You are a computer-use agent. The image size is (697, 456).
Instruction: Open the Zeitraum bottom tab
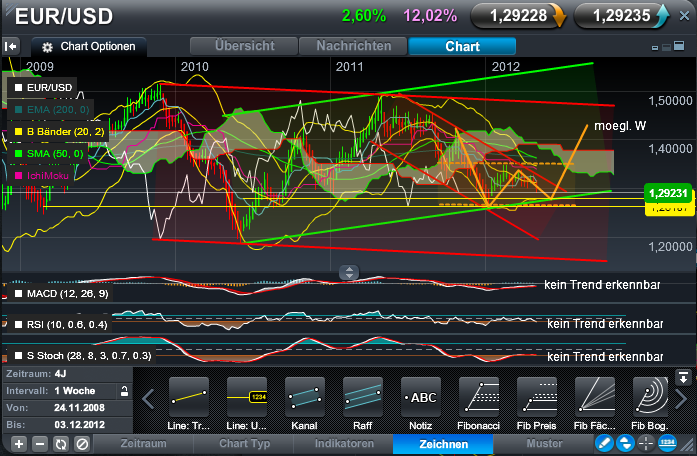[x=143, y=444]
